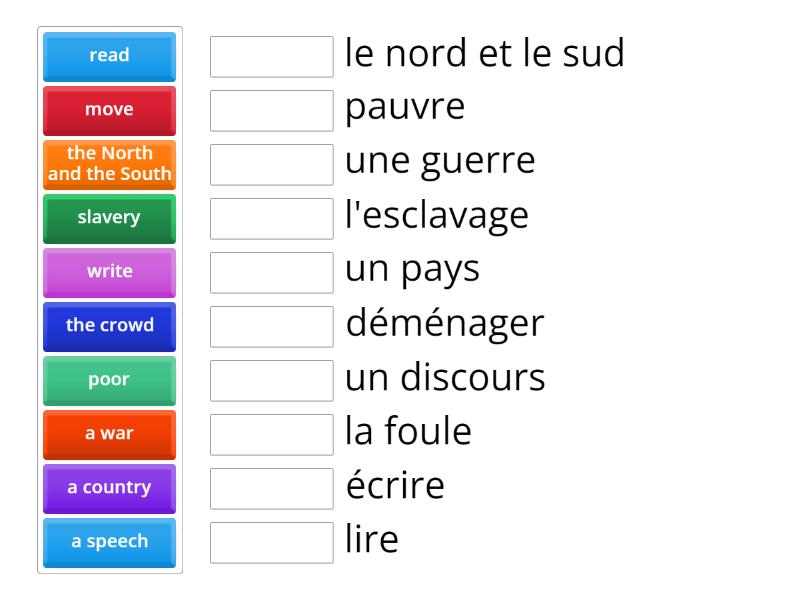Image resolution: width=800 pixels, height=600 pixels.
Task: Select the answer box next to 'la foule'
Action: [x=272, y=435]
